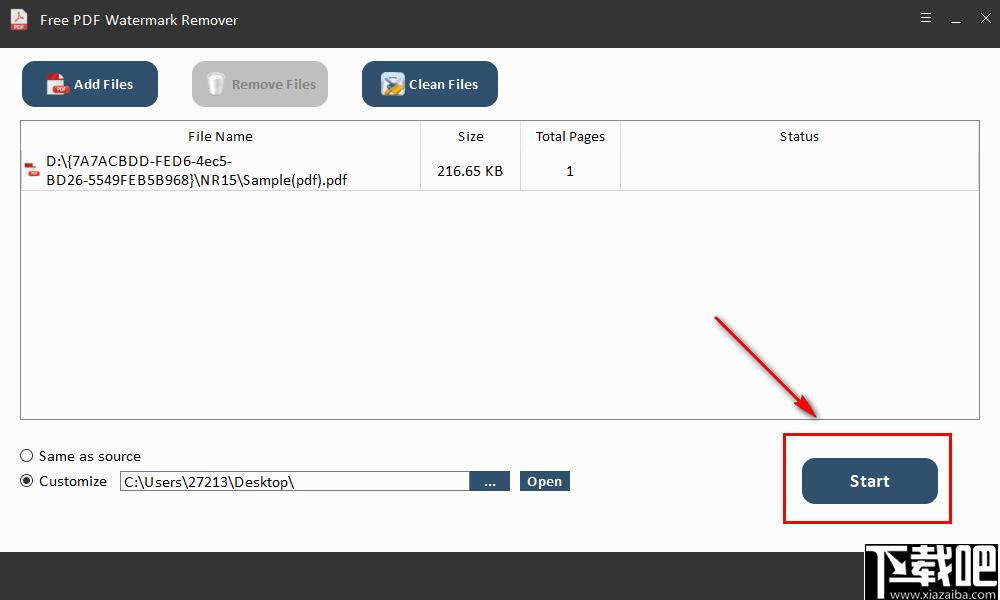This screenshot has height=600, width=1000.
Task: Open the output folder with Open button
Action: (x=545, y=481)
